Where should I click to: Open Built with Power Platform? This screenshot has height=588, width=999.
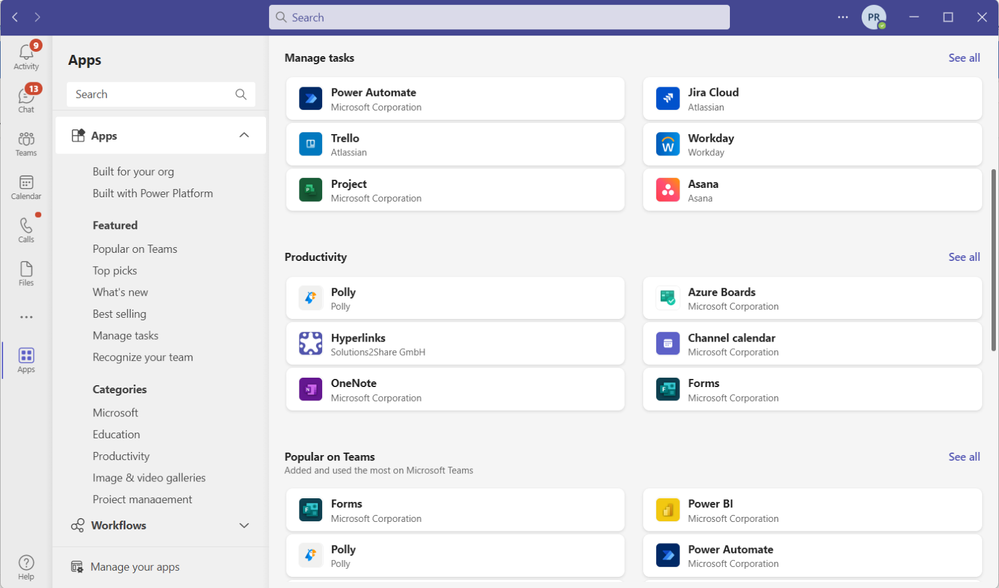[153, 193]
